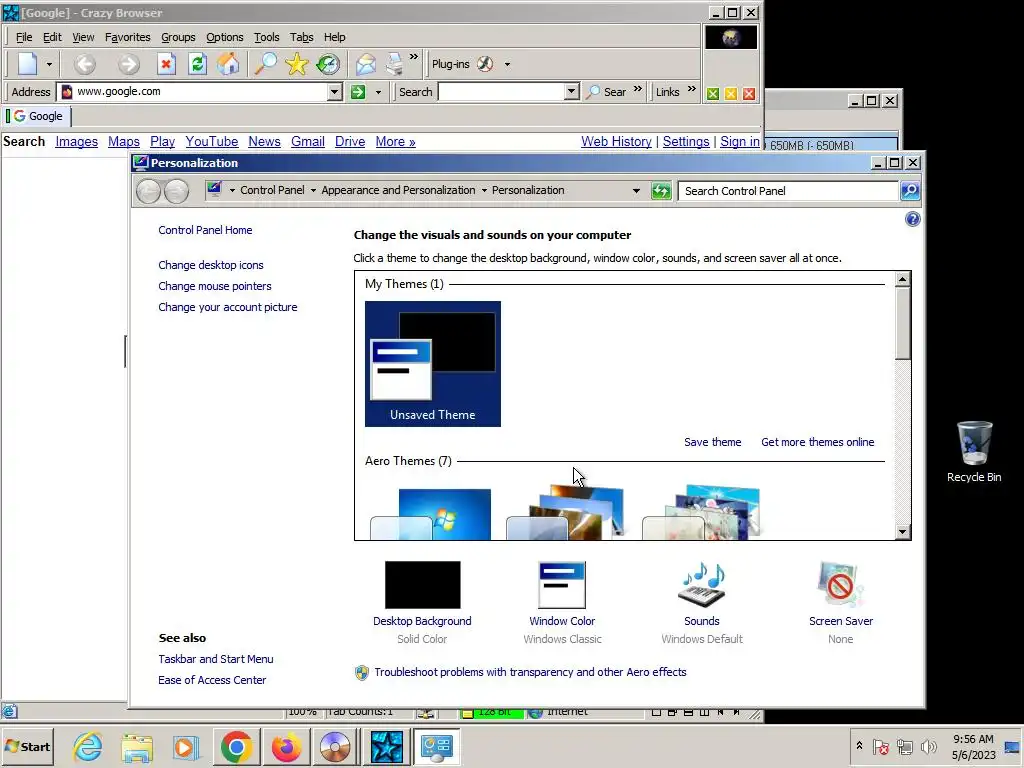
Task: Launch Firefox from the taskbar
Action: tap(286, 747)
